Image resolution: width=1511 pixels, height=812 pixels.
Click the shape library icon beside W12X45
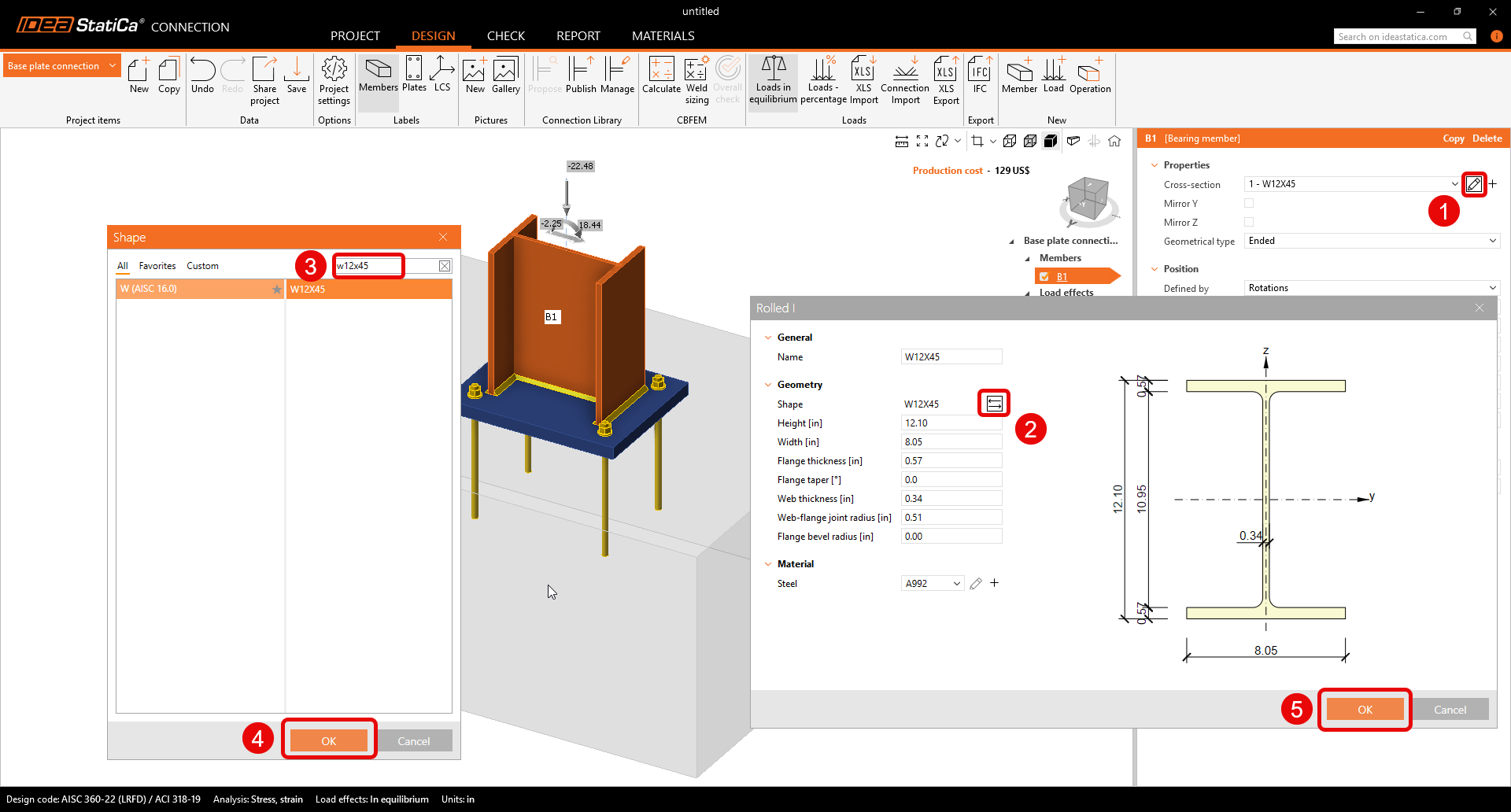pos(994,404)
